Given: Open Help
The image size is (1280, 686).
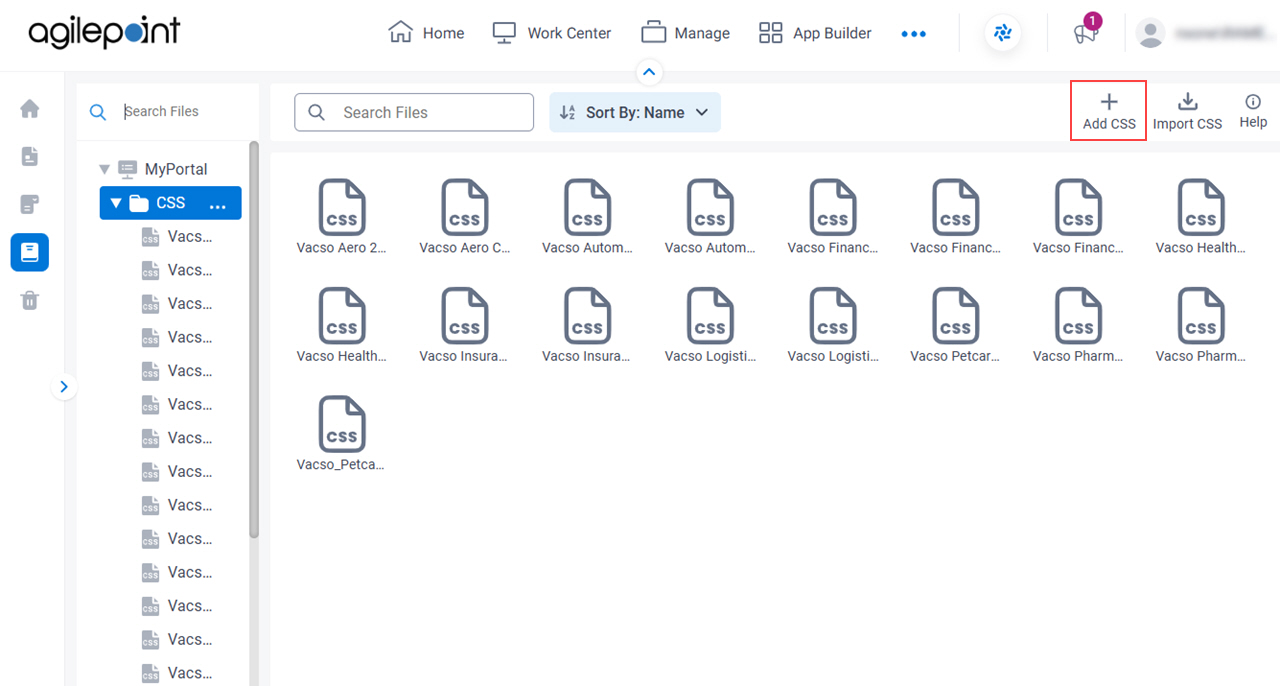Looking at the screenshot, I should 1253,111.
